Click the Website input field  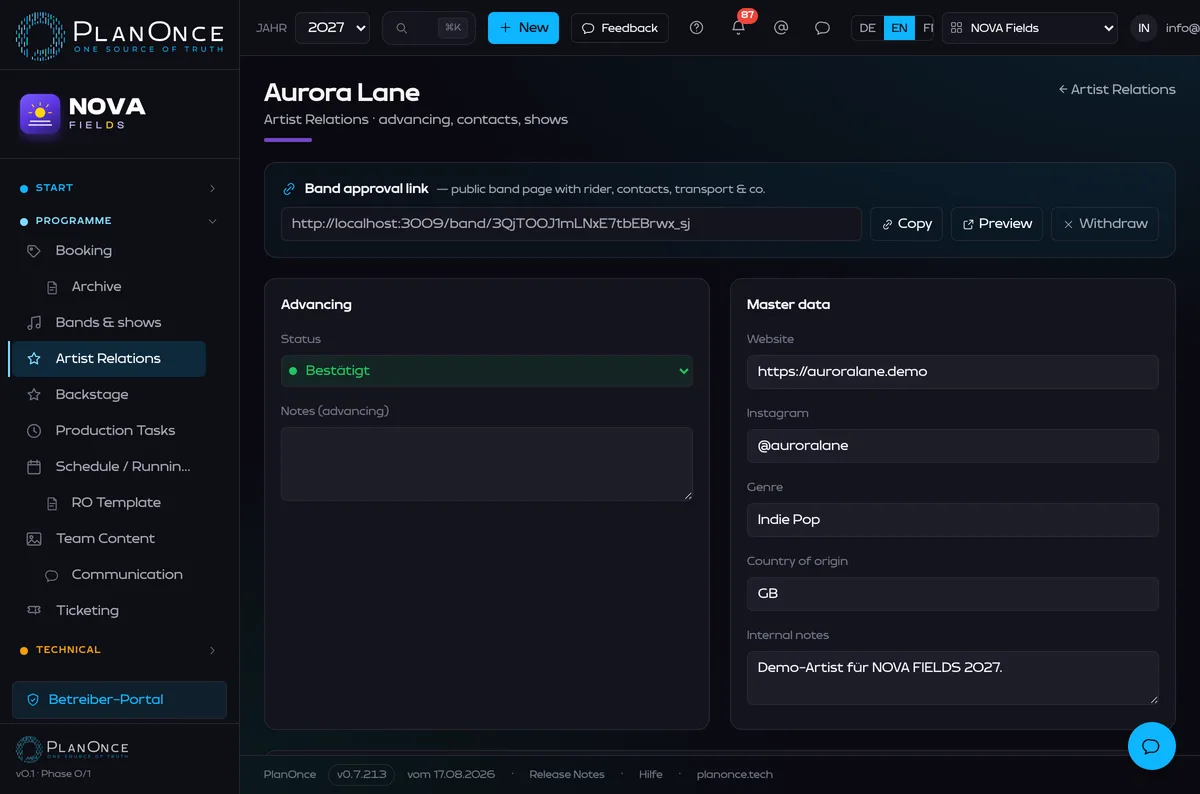(x=953, y=372)
